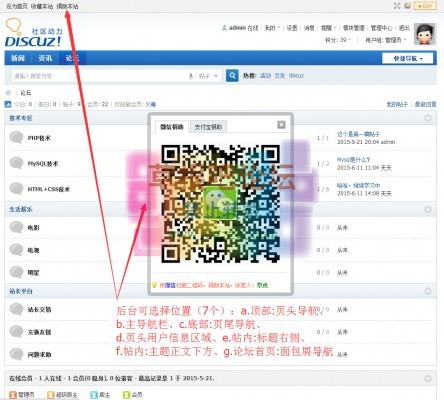
Task: Open the 电影 forum
Action: point(33,228)
